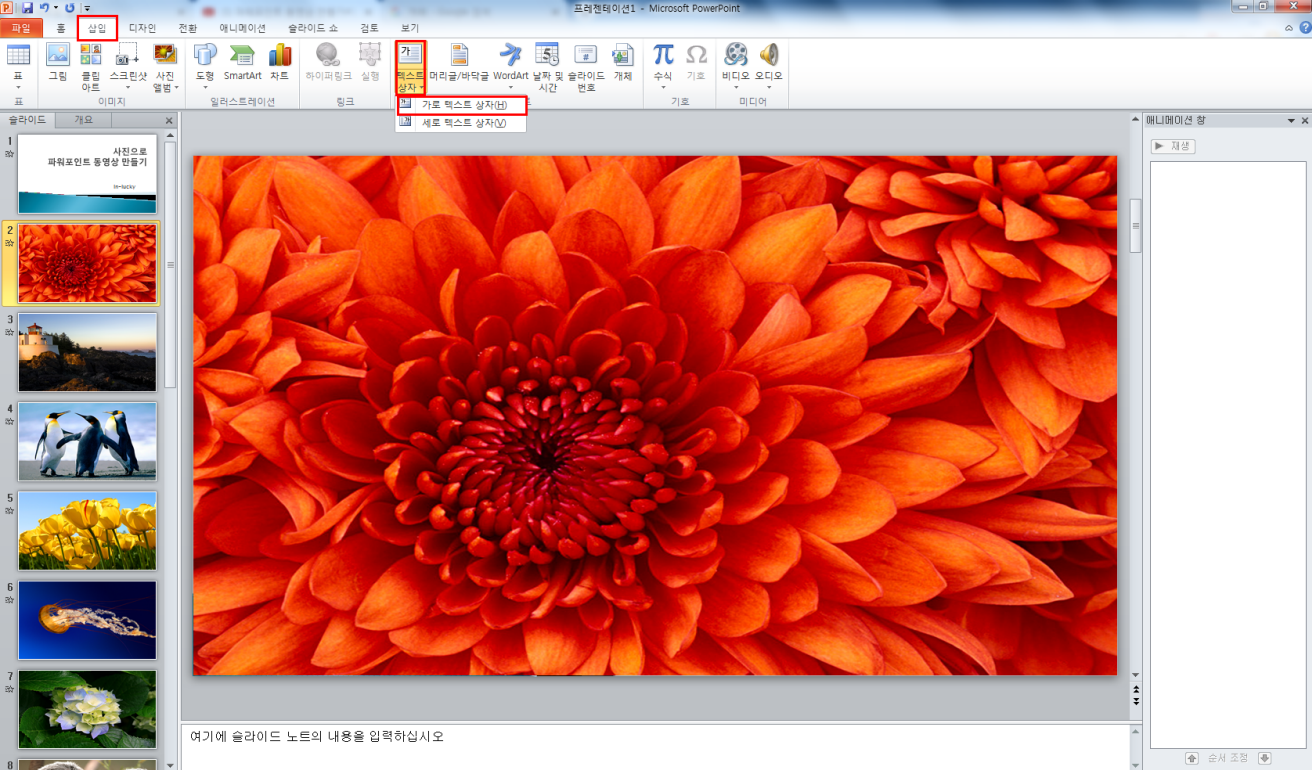Viewport: 1312px width, 770px height.
Task: Close the 애니메이션 창 animation pane
Action: tap(1304, 121)
